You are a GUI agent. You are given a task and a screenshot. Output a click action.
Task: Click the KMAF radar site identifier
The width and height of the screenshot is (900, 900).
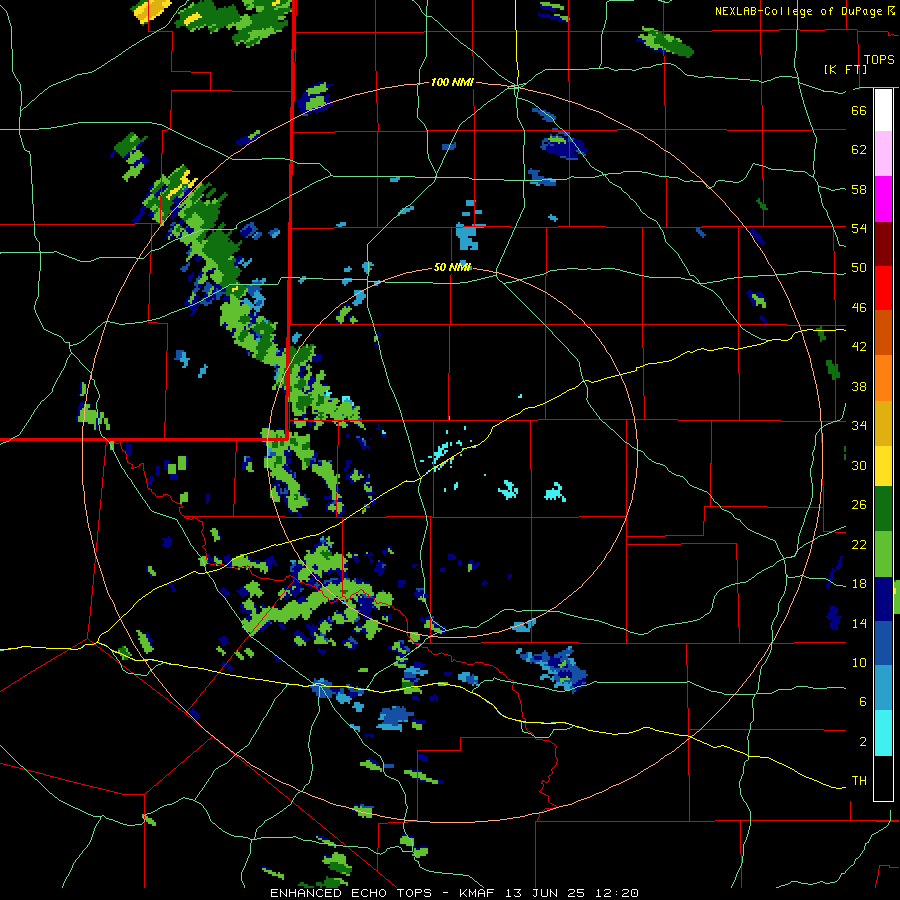[x=477, y=893]
